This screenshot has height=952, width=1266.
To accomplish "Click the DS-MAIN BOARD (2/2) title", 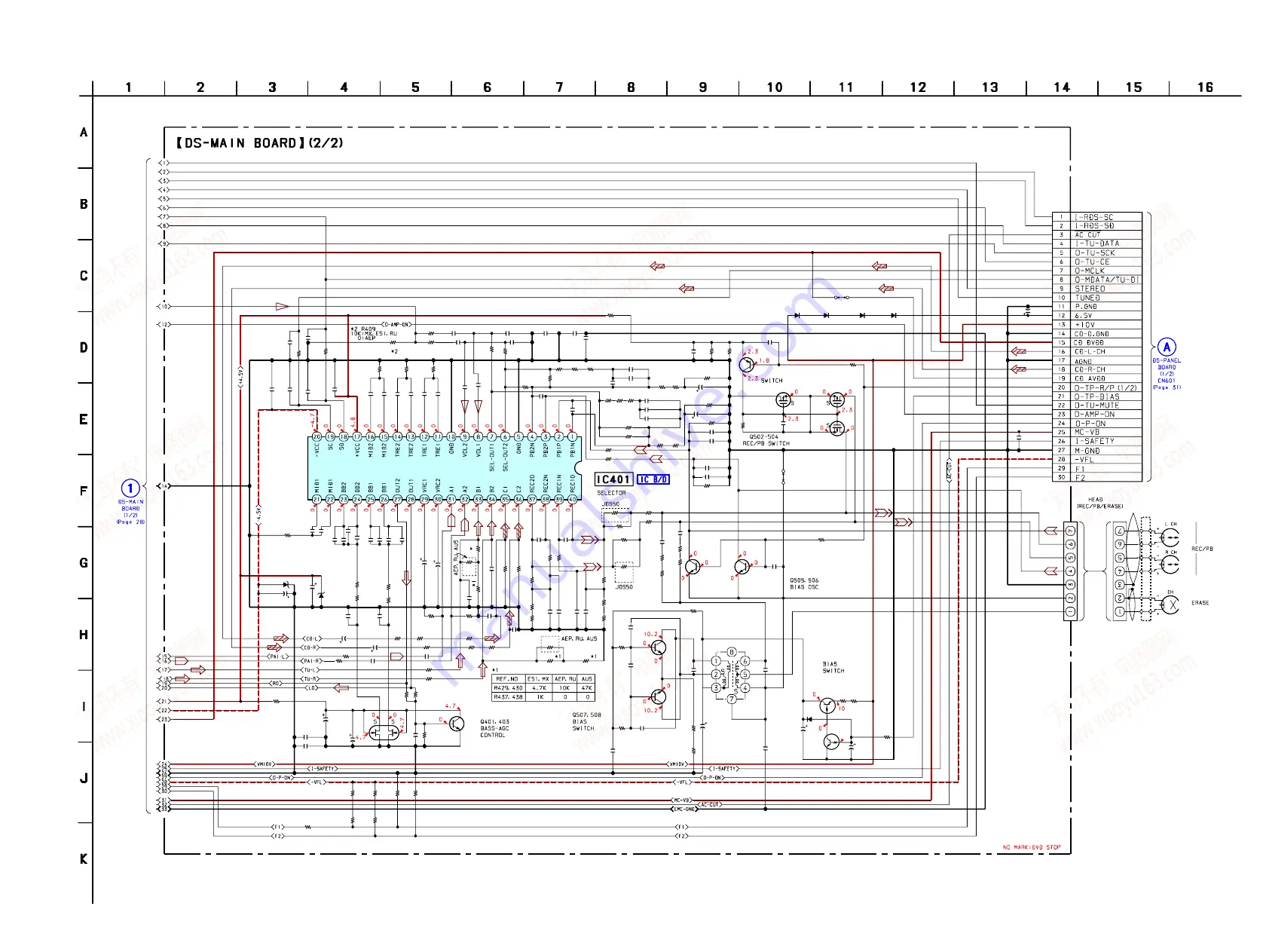I will point(259,143).
